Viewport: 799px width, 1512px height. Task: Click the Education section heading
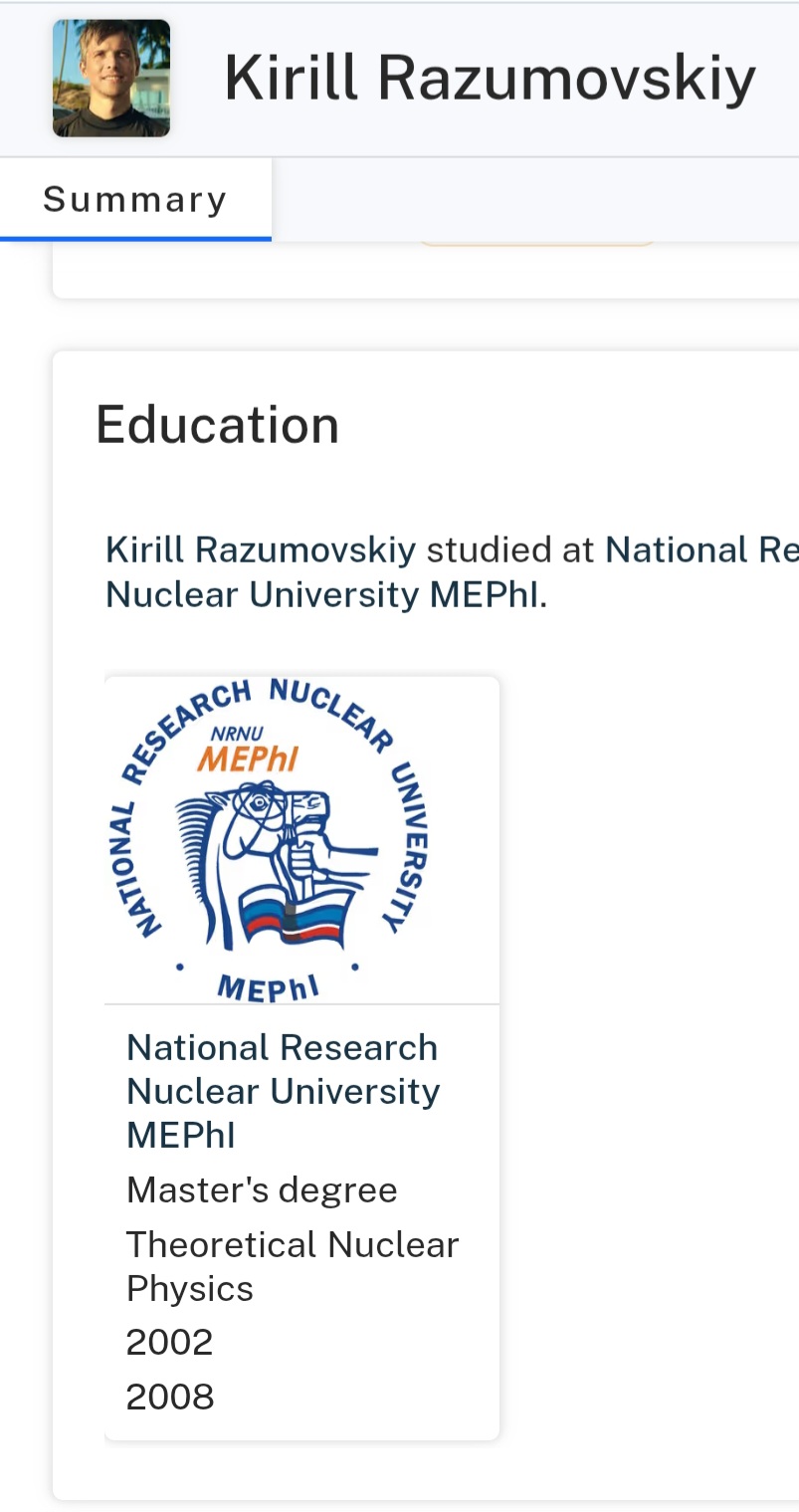click(x=217, y=425)
